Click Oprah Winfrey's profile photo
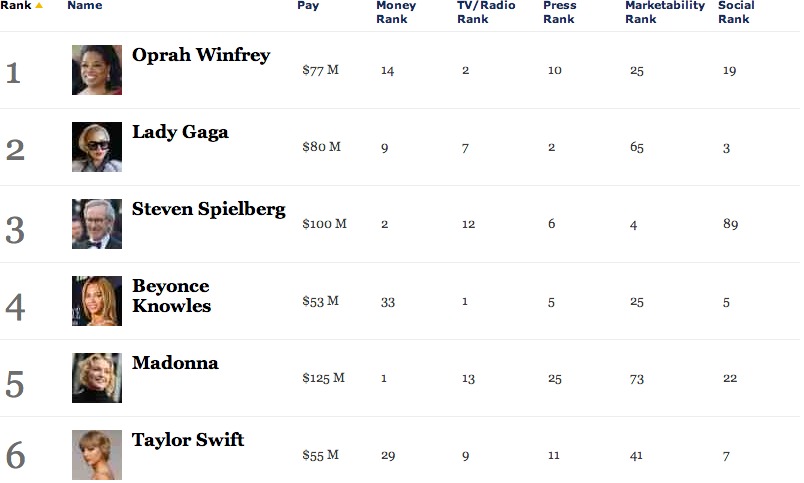Image resolution: width=804 pixels, height=483 pixels. click(x=97, y=70)
